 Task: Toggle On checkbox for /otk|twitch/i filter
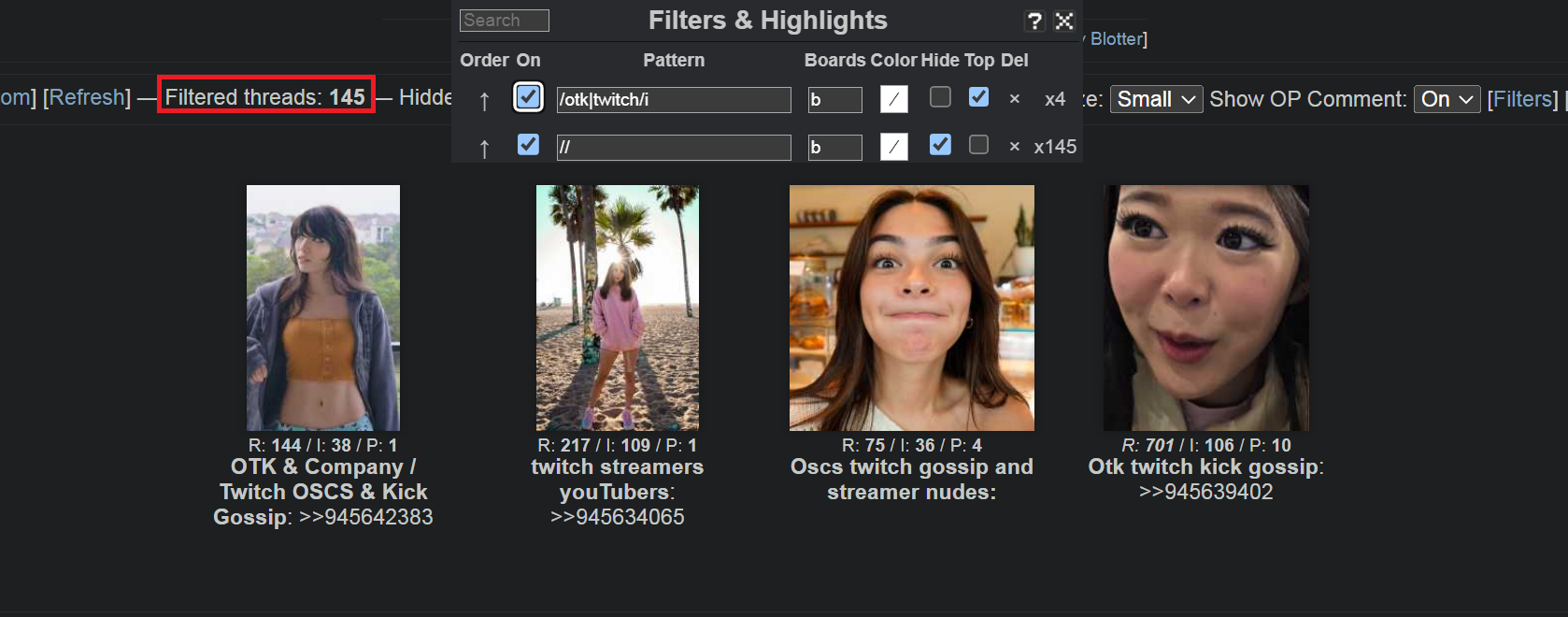click(x=528, y=96)
